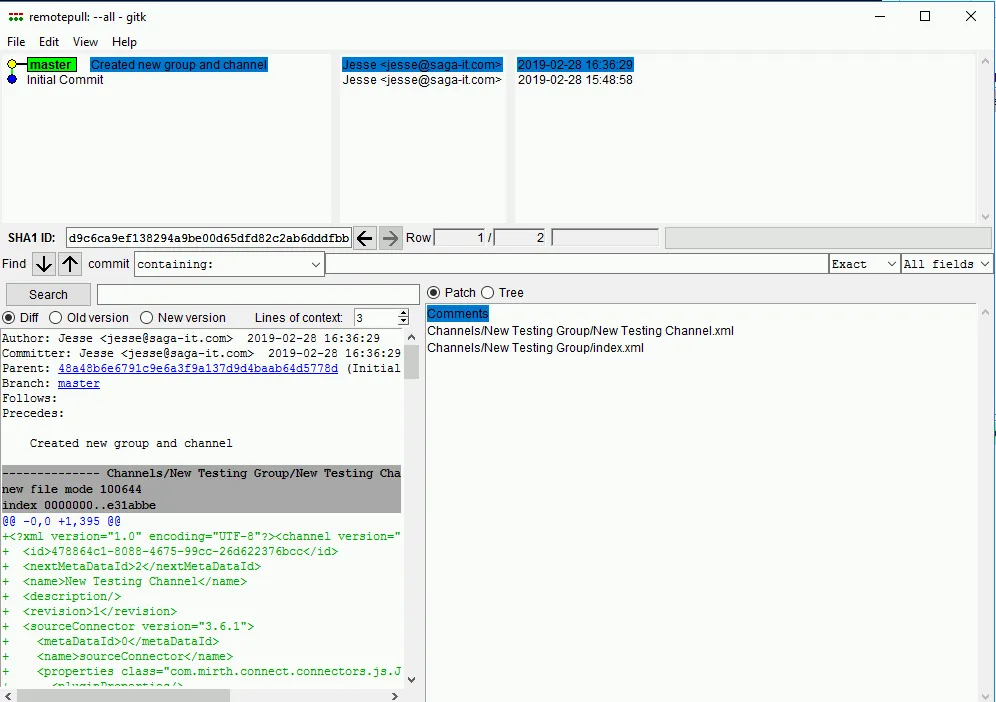
Task: Click the gitk icon in the title bar
Action: 14,16
